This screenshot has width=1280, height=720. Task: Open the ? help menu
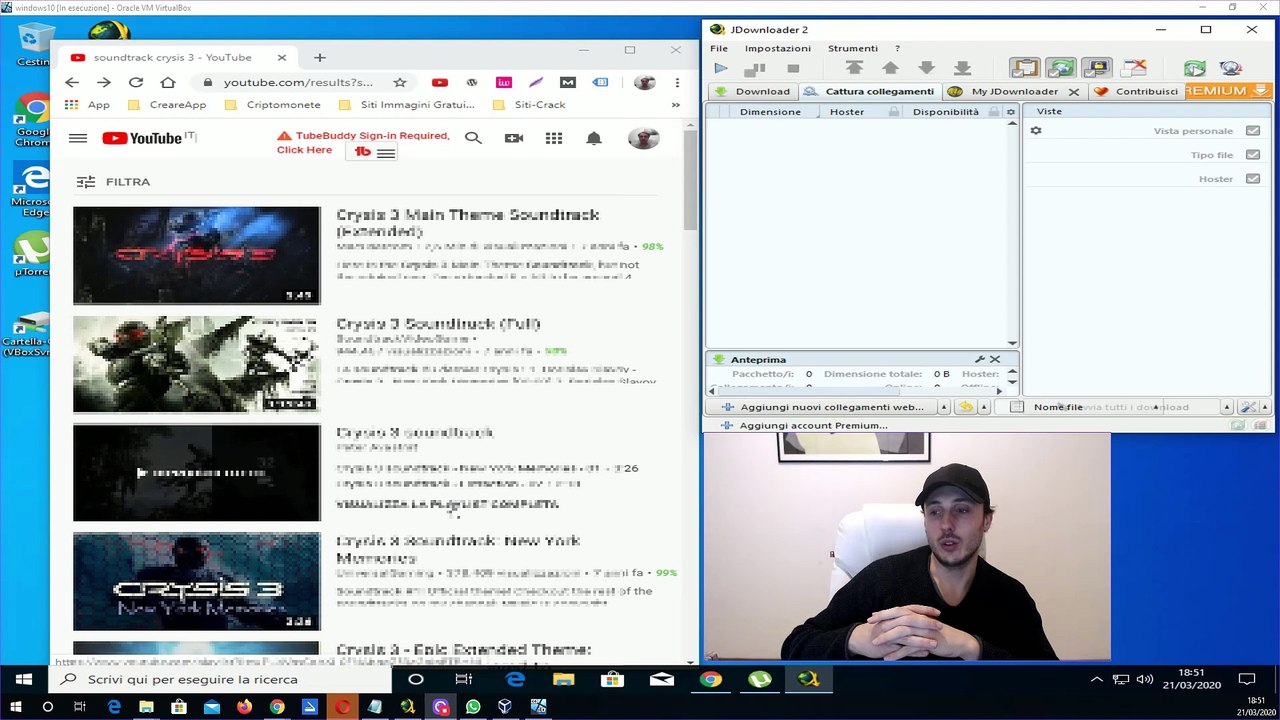pos(897,48)
